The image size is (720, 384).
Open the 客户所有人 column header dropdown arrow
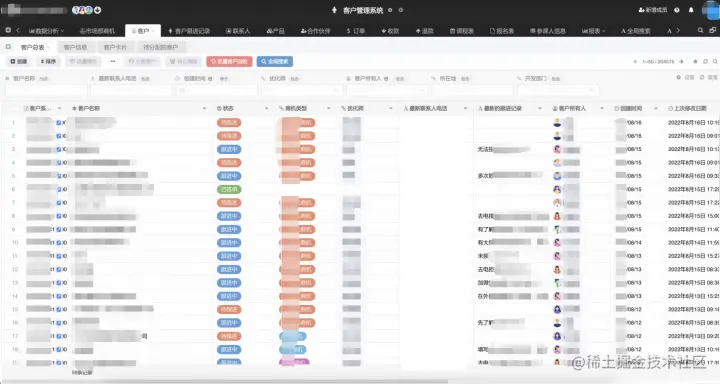(602, 108)
